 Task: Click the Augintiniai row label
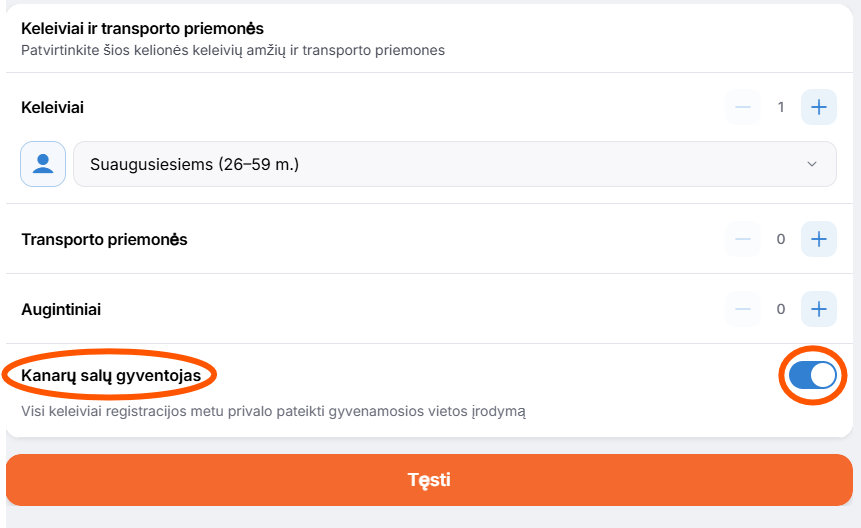(61, 310)
